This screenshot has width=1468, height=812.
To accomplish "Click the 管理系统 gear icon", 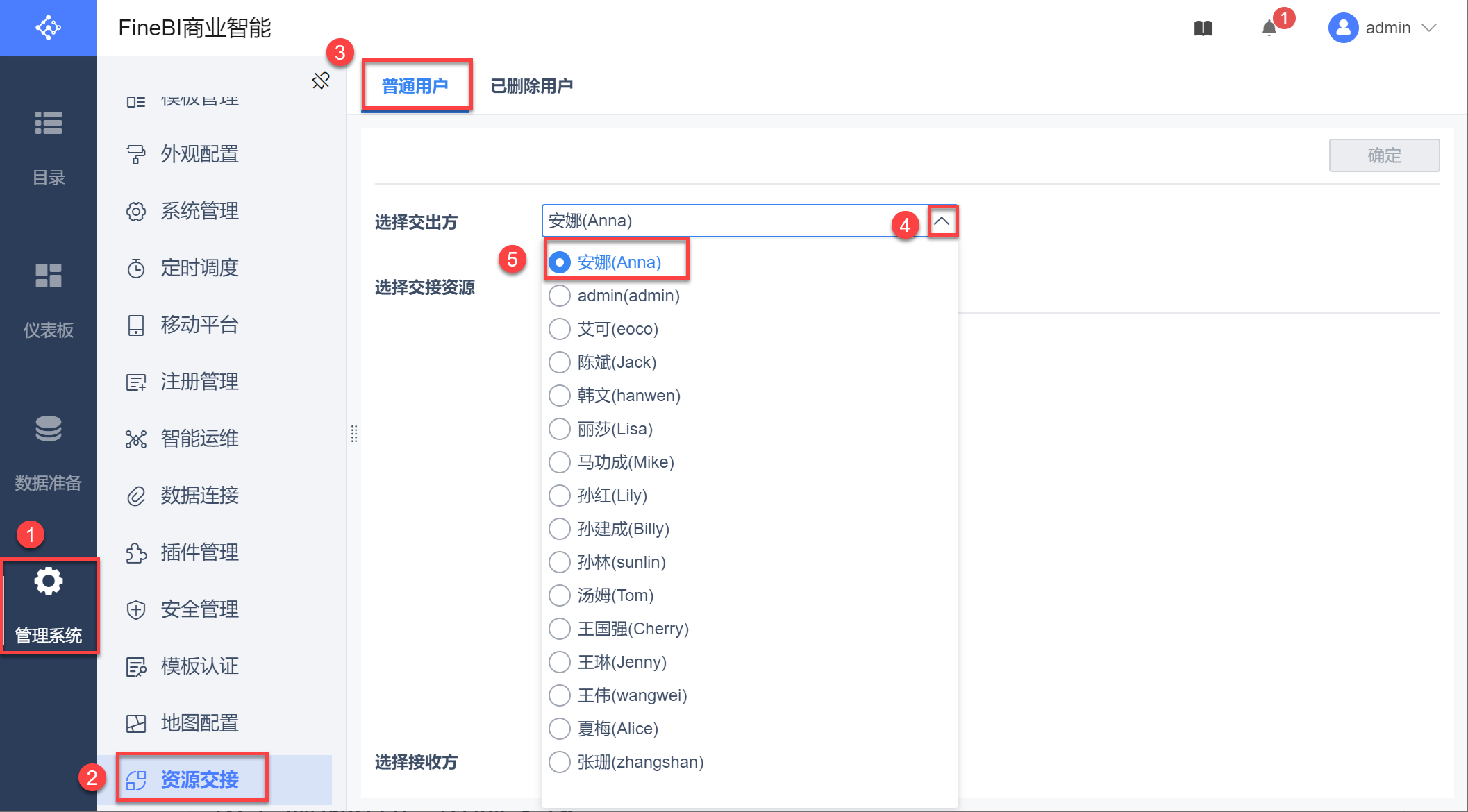I will [x=49, y=582].
